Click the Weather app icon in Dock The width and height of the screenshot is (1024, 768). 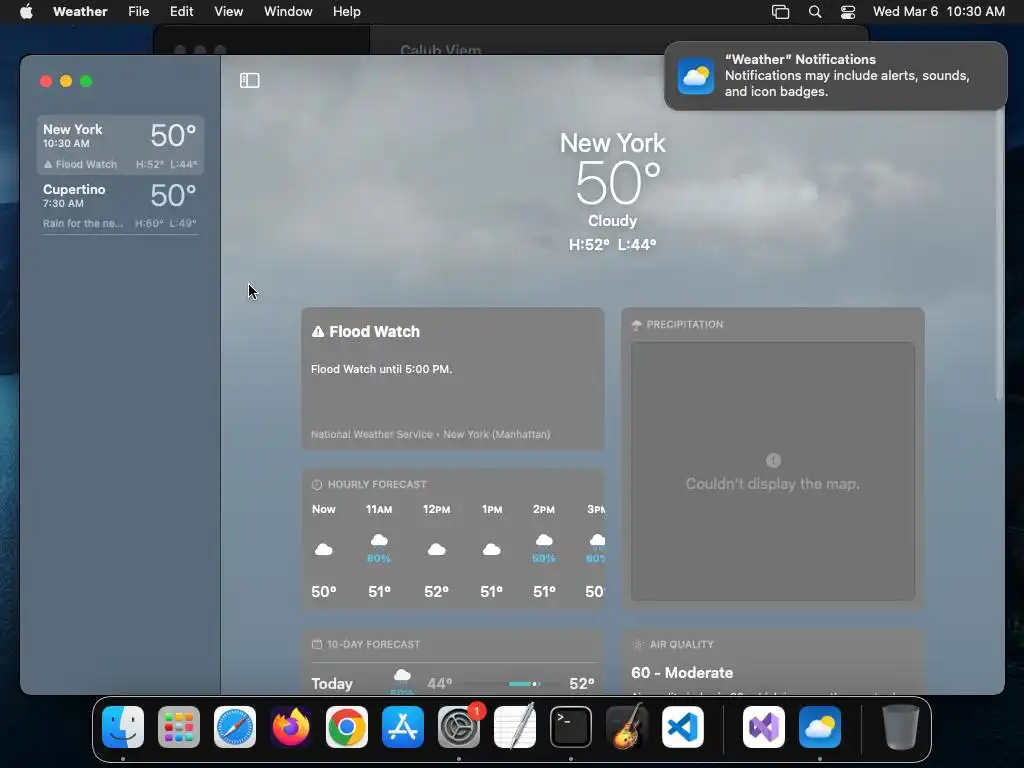820,727
